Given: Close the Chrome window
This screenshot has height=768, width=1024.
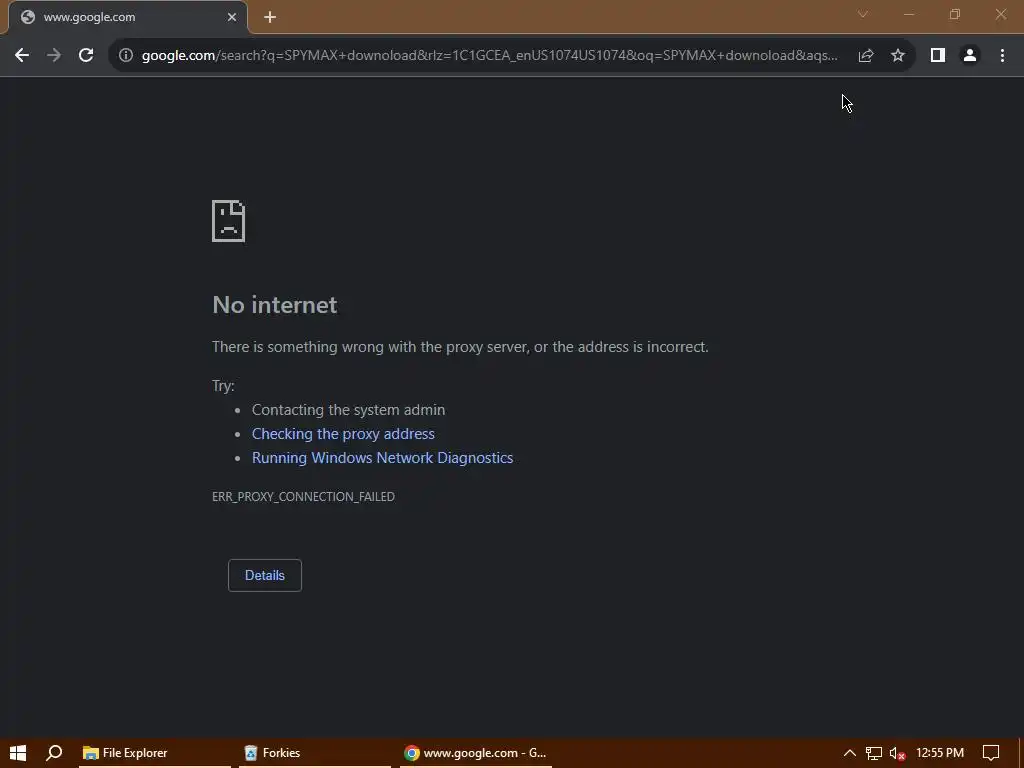Looking at the screenshot, I should [1000, 14].
